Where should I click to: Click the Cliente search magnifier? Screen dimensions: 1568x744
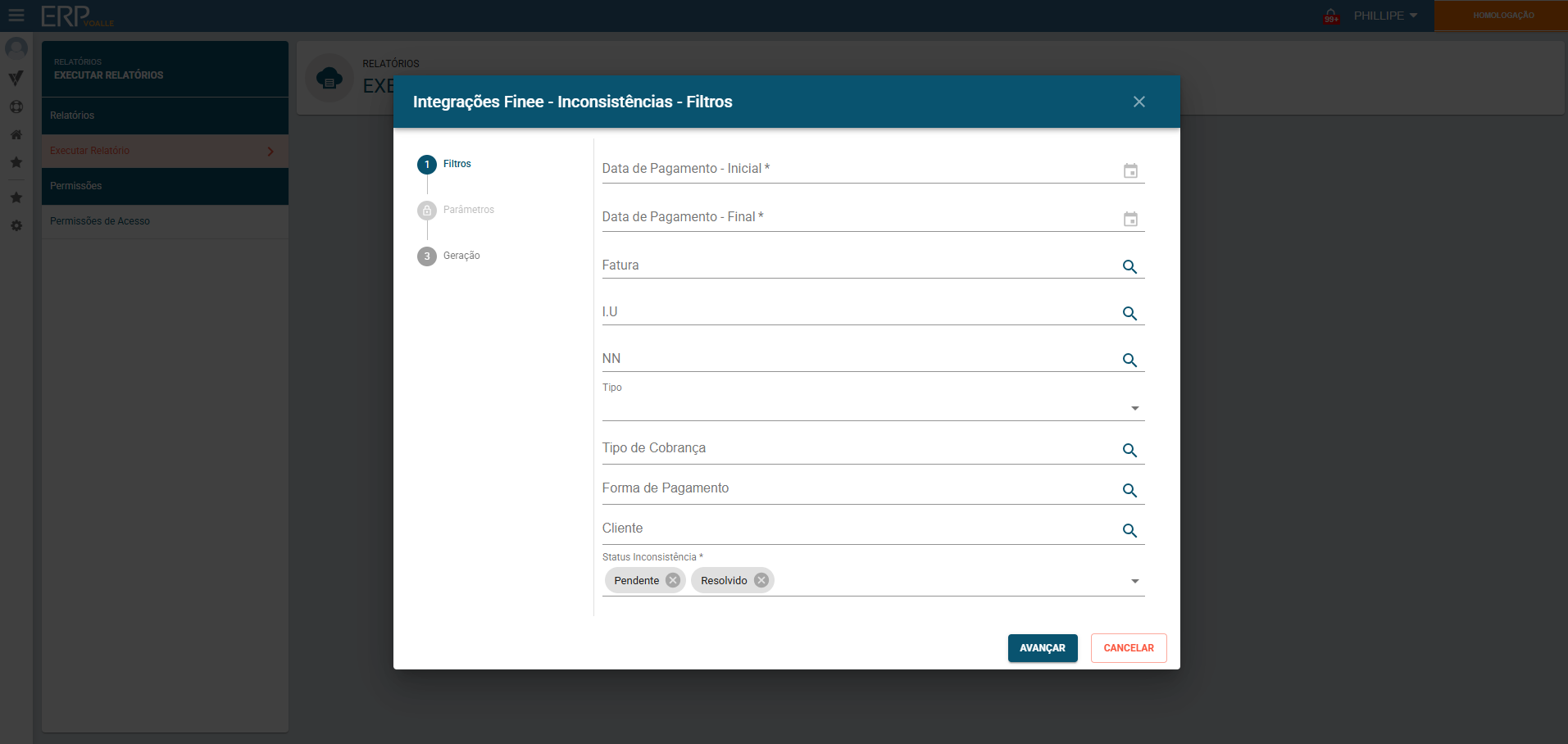(x=1129, y=531)
